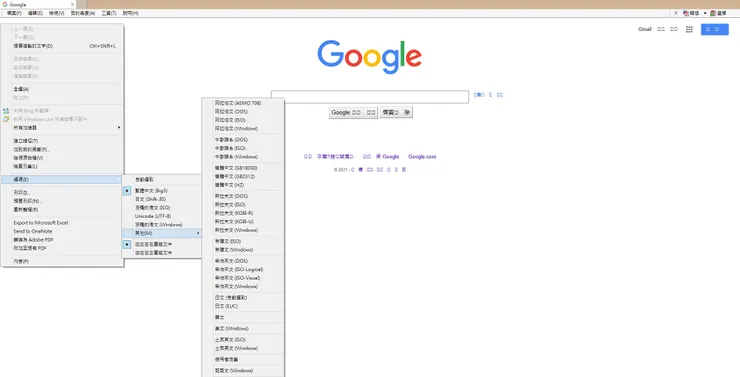Viewport: 740px width, 377px height.
Task: Open the Gmail link
Action: coord(645,29)
